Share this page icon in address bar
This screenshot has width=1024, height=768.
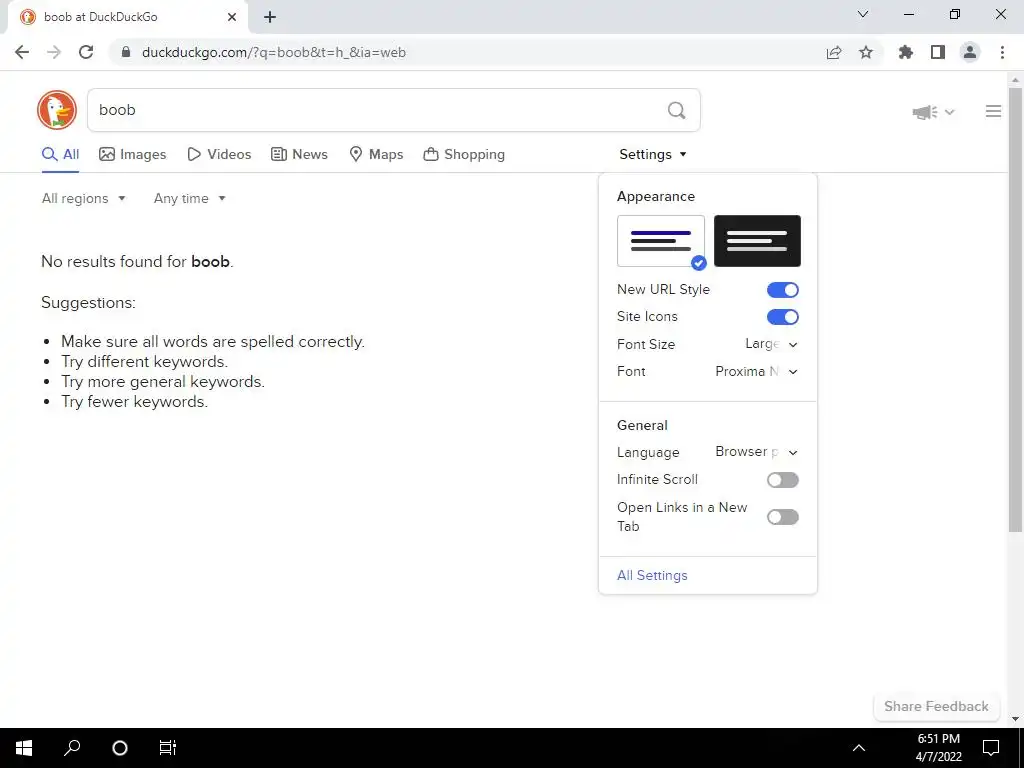tap(834, 52)
